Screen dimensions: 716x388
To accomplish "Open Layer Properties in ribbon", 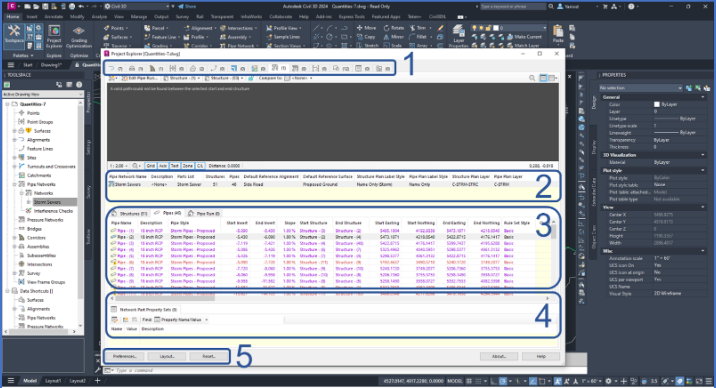I will click(x=458, y=36).
